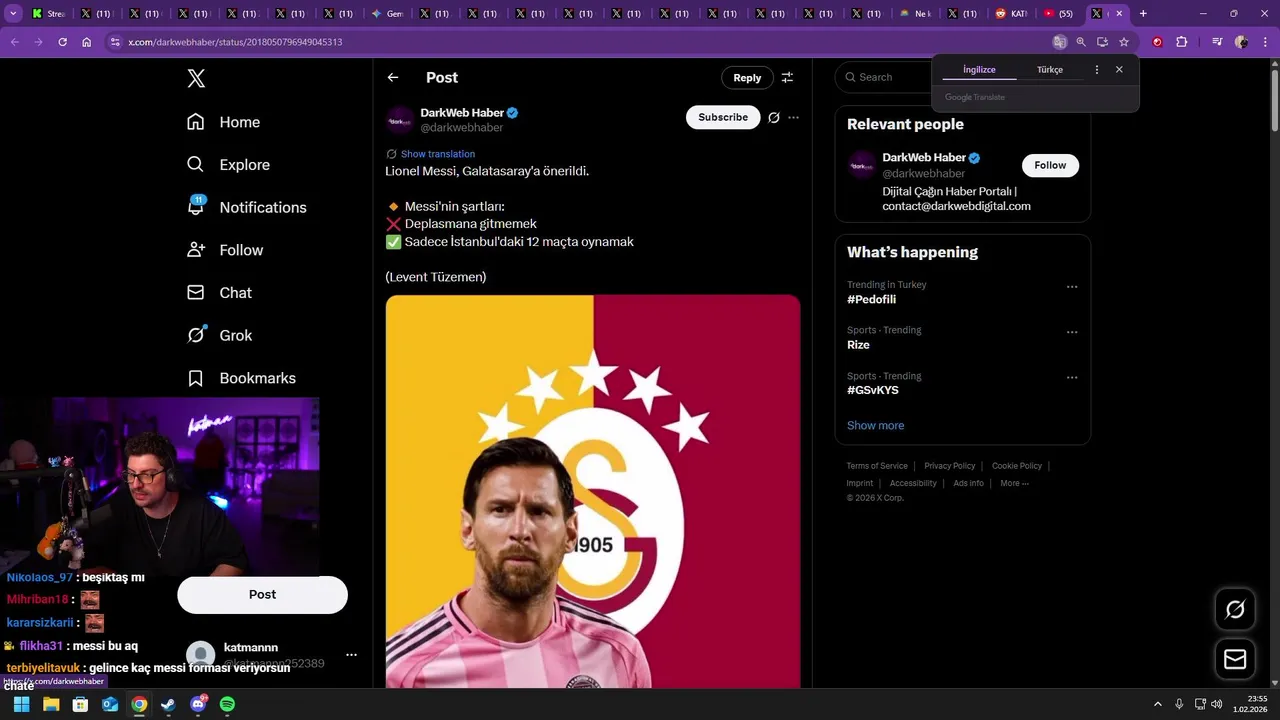Open Chat in the X sidebar
This screenshot has height=720, width=1280.
220,293
